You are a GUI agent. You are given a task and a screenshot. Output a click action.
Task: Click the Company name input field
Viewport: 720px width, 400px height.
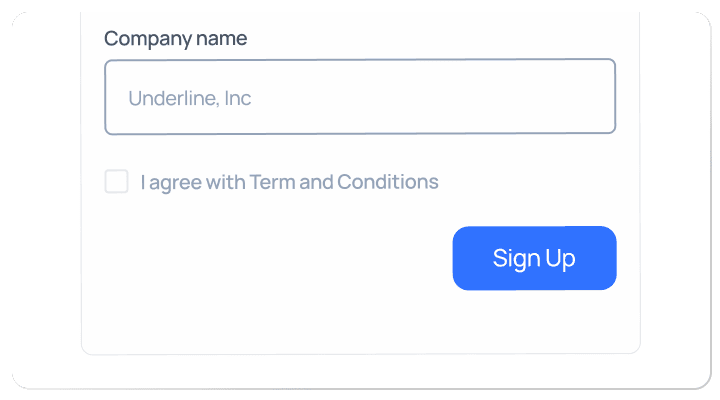[x=360, y=97]
